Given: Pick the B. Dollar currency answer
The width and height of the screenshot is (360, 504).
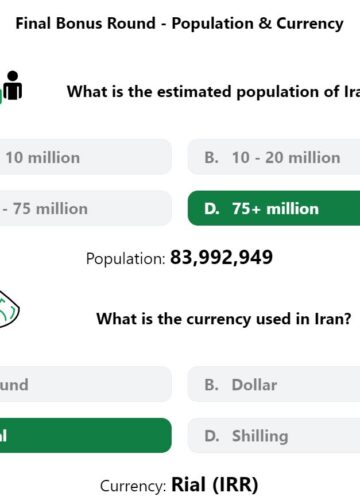Looking at the screenshot, I should tap(274, 384).
